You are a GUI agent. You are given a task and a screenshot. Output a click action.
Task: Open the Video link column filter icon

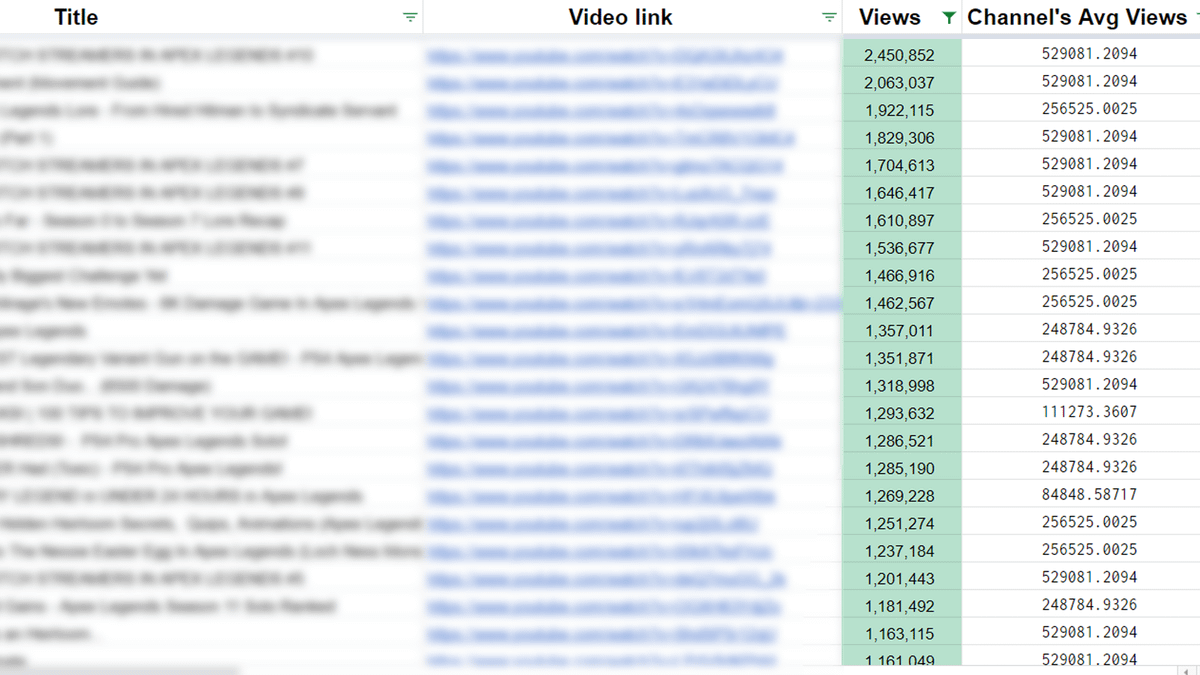[828, 18]
